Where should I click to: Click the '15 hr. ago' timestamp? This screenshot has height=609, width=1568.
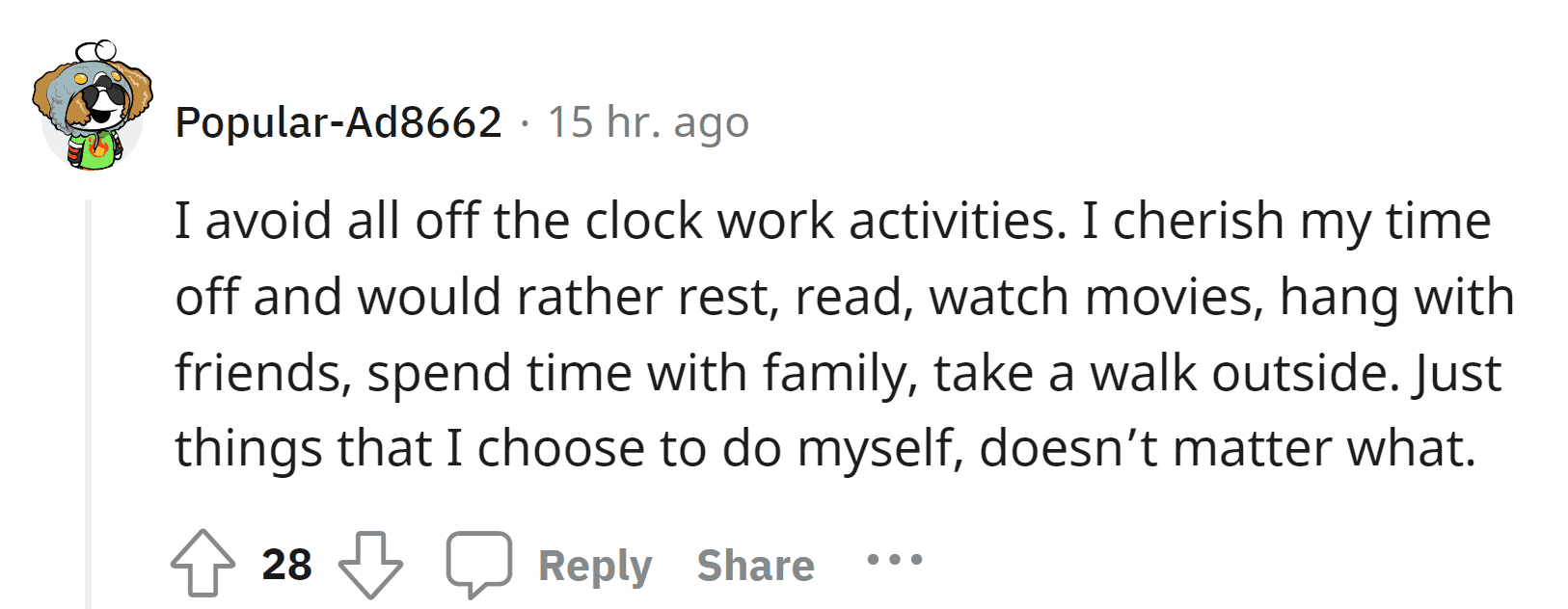648,122
